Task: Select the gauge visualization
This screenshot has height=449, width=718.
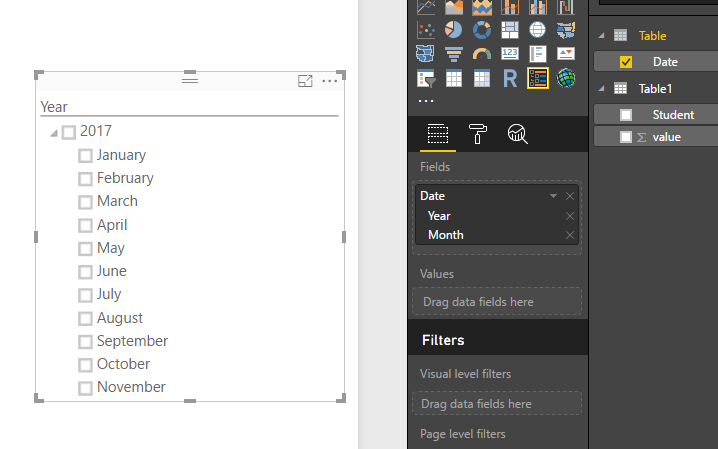Action: tap(482, 54)
